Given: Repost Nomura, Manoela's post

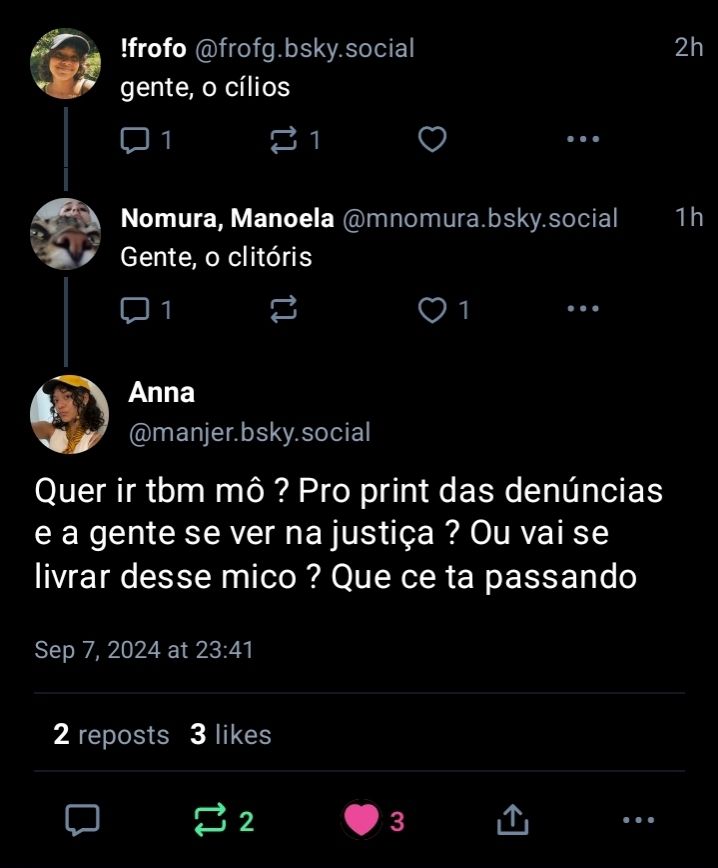Looking at the screenshot, I should 284,311.
